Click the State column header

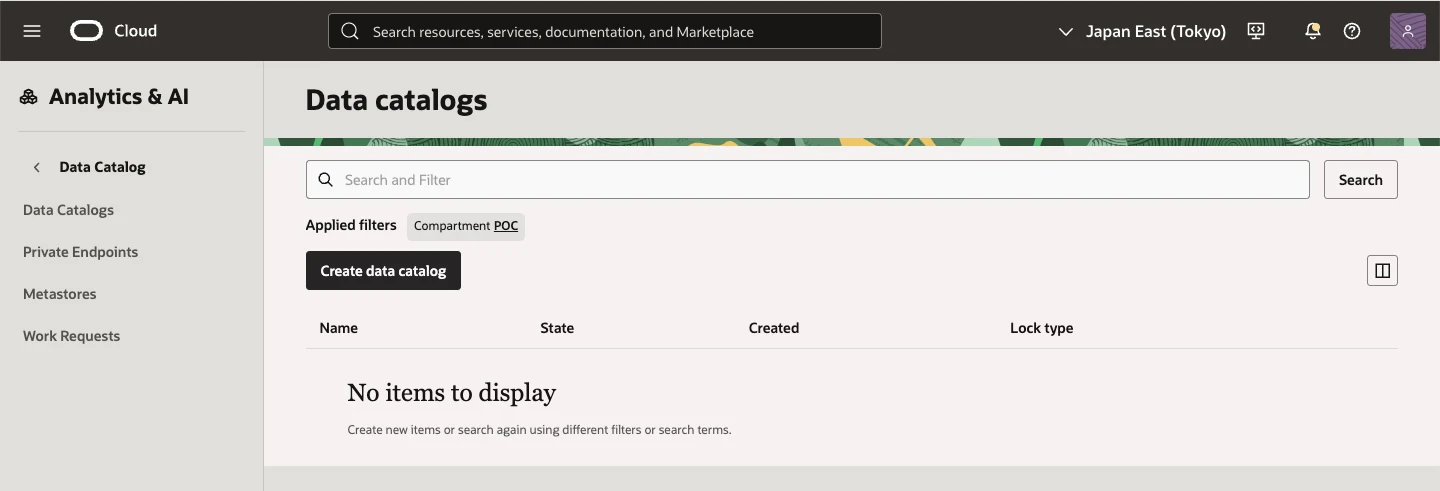557,328
